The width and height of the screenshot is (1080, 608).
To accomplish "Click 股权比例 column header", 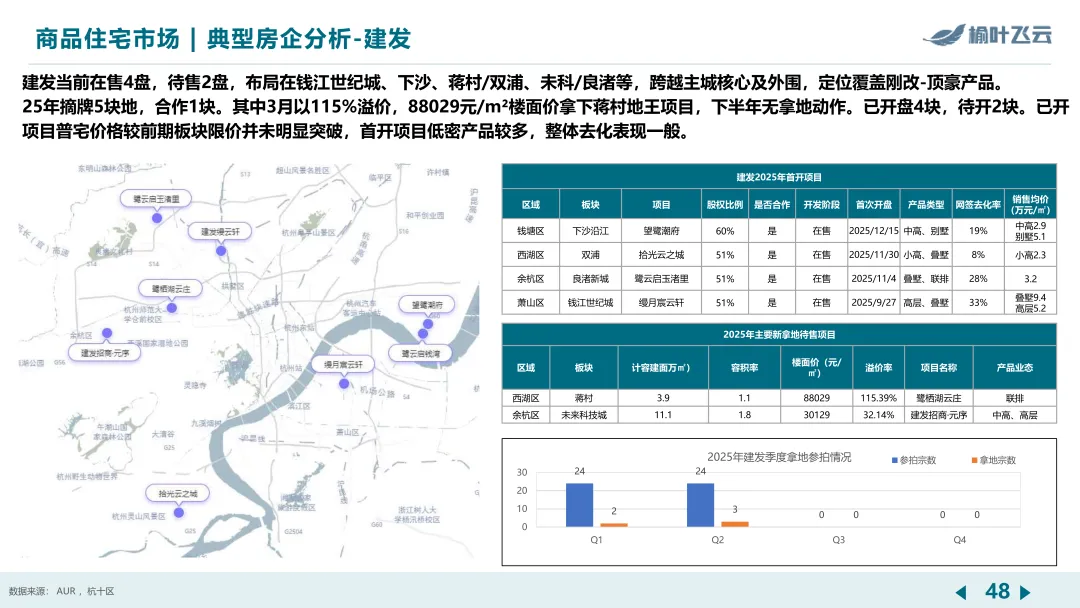I will pyautogui.click(x=725, y=205).
